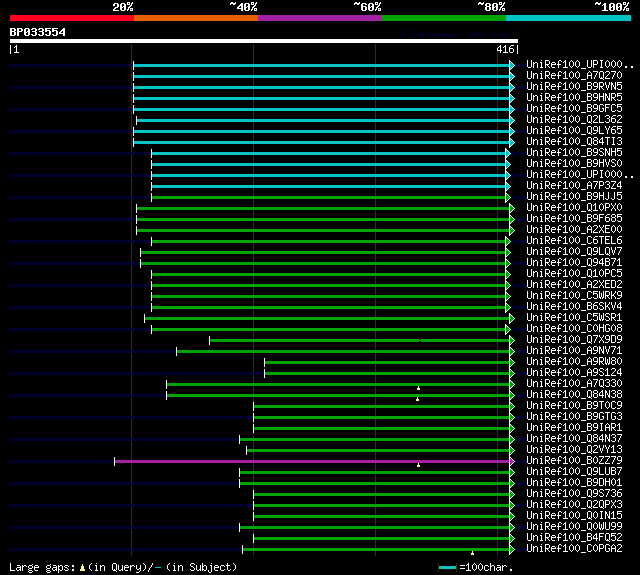Open hit UniRef100_Q9LY65
This screenshot has height=575, width=640.
tap(574, 131)
